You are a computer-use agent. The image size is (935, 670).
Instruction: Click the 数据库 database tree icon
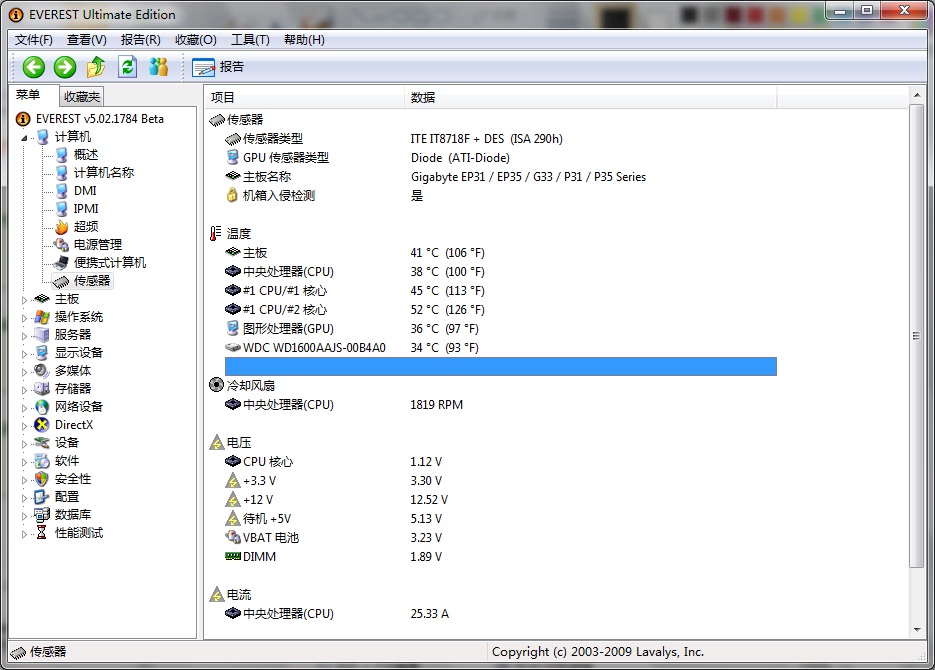click(42, 514)
